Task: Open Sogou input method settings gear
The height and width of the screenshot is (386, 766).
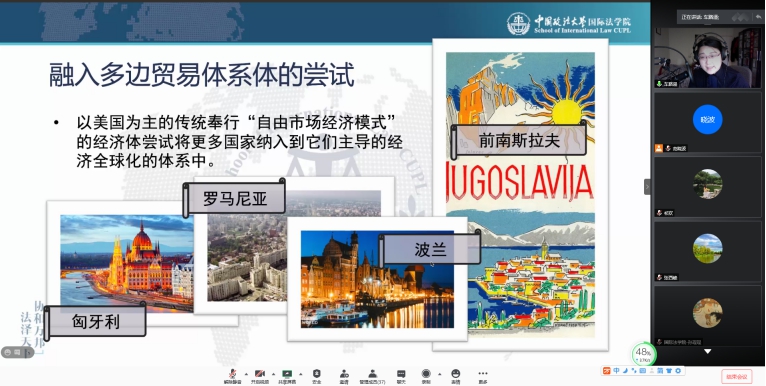Action: tap(677, 371)
